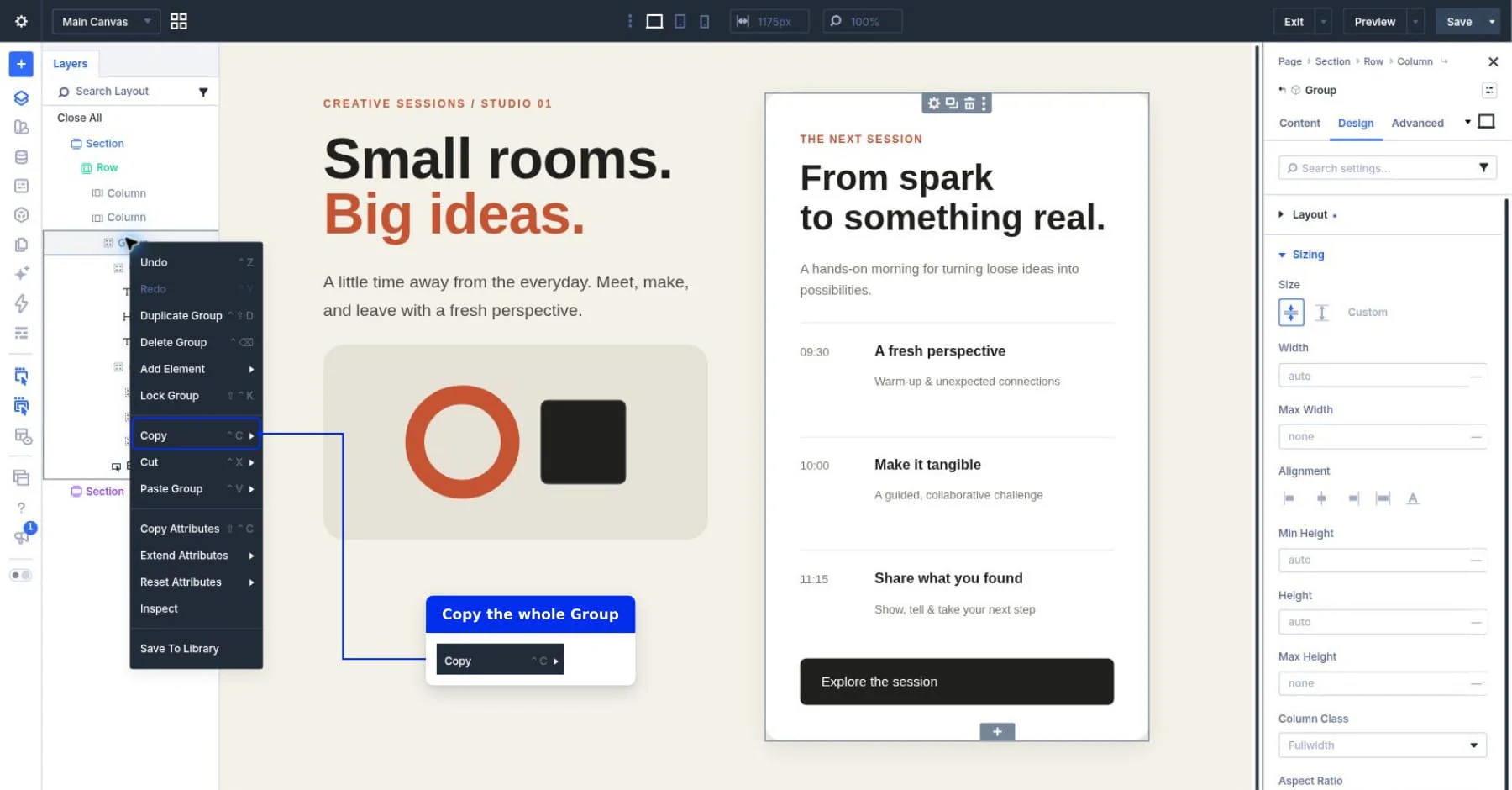Click the Explore the session button

pos(957,682)
